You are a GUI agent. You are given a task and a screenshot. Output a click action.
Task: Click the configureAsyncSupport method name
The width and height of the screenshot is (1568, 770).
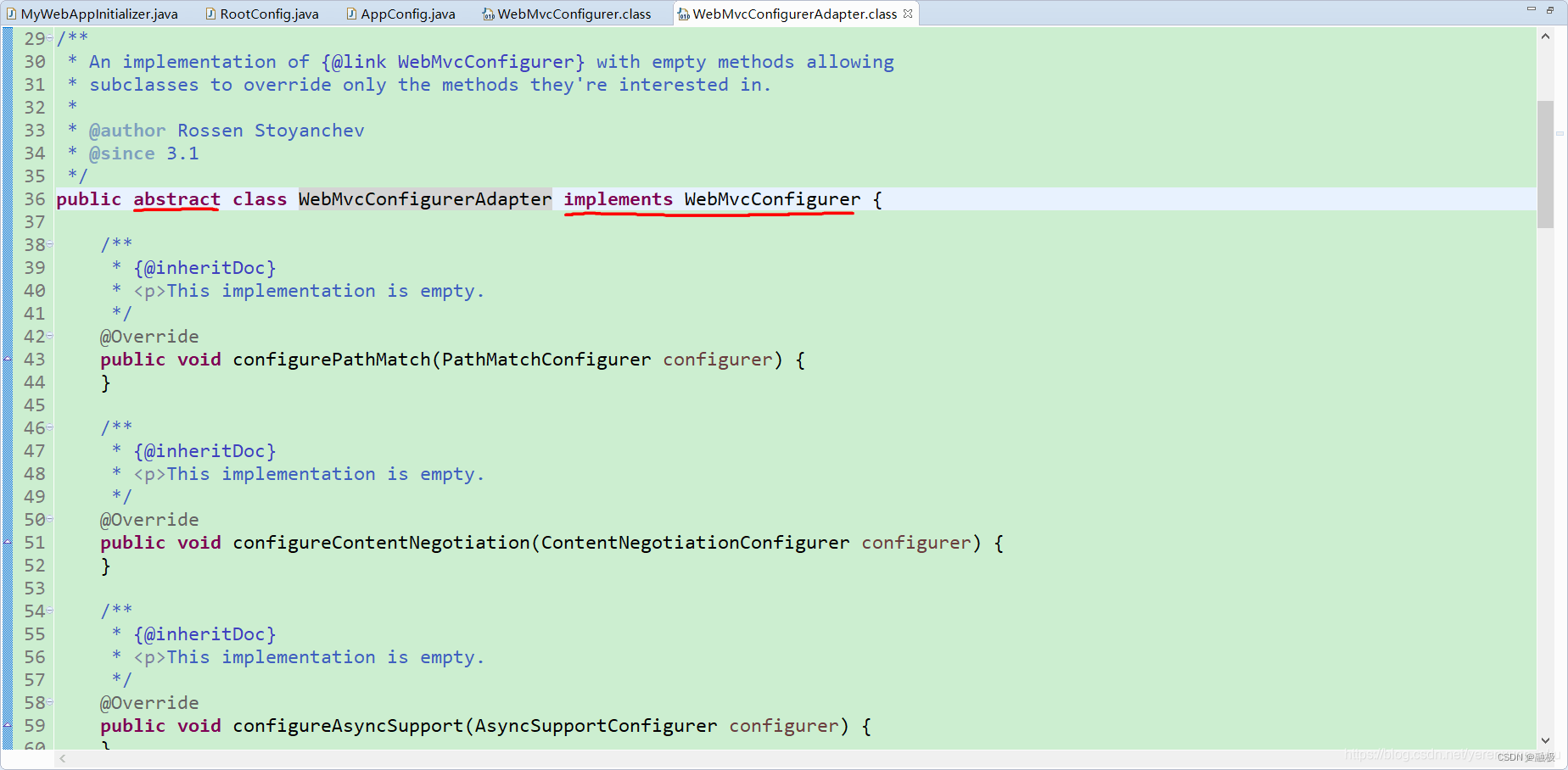click(349, 726)
